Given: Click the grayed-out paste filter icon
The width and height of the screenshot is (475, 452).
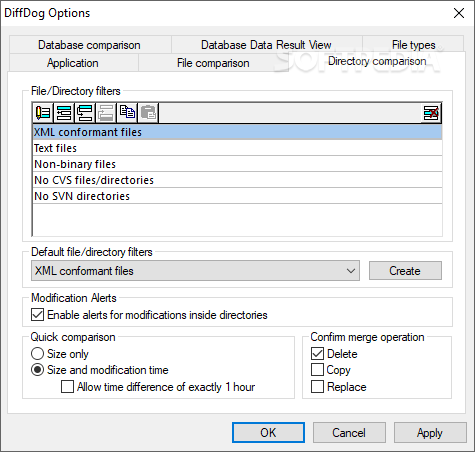Looking at the screenshot, I should (148, 113).
